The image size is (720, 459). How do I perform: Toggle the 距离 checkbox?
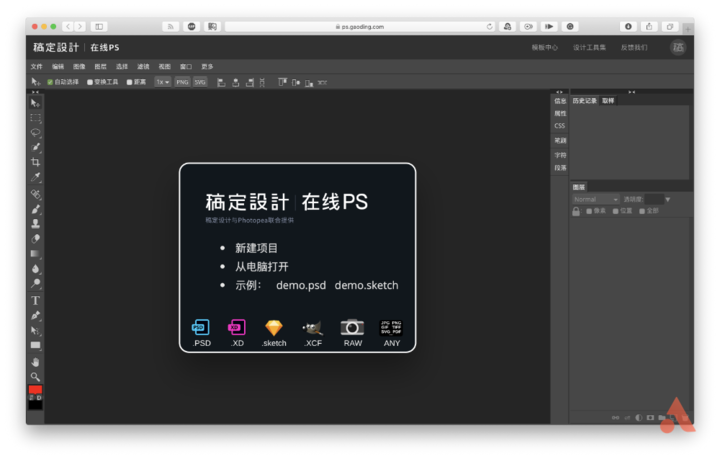pyautogui.click(x=129, y=82)
